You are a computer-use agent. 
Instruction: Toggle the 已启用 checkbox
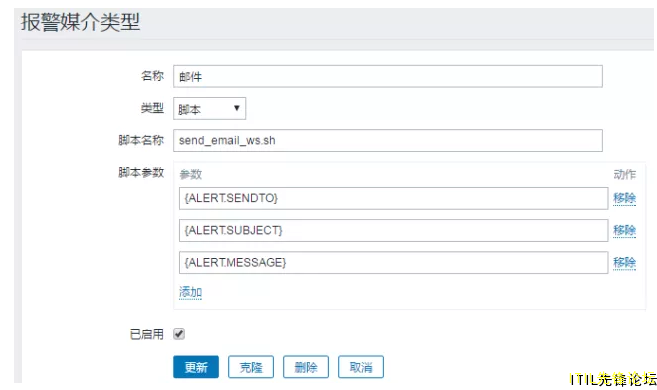tap(179, 334)
